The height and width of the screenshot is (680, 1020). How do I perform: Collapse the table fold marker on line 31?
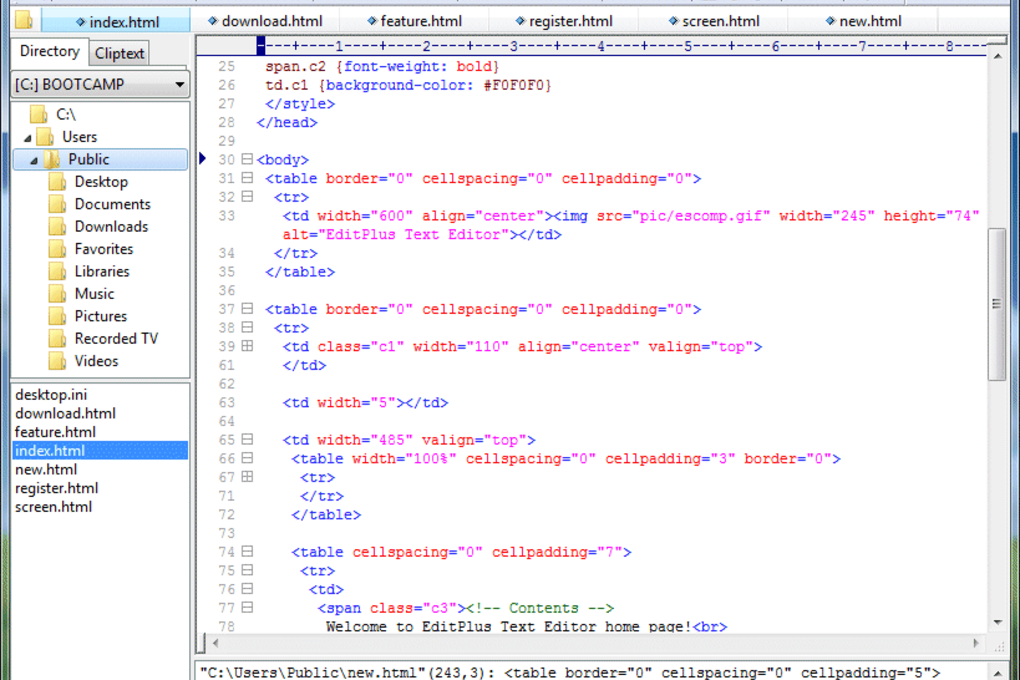(247, 178)
